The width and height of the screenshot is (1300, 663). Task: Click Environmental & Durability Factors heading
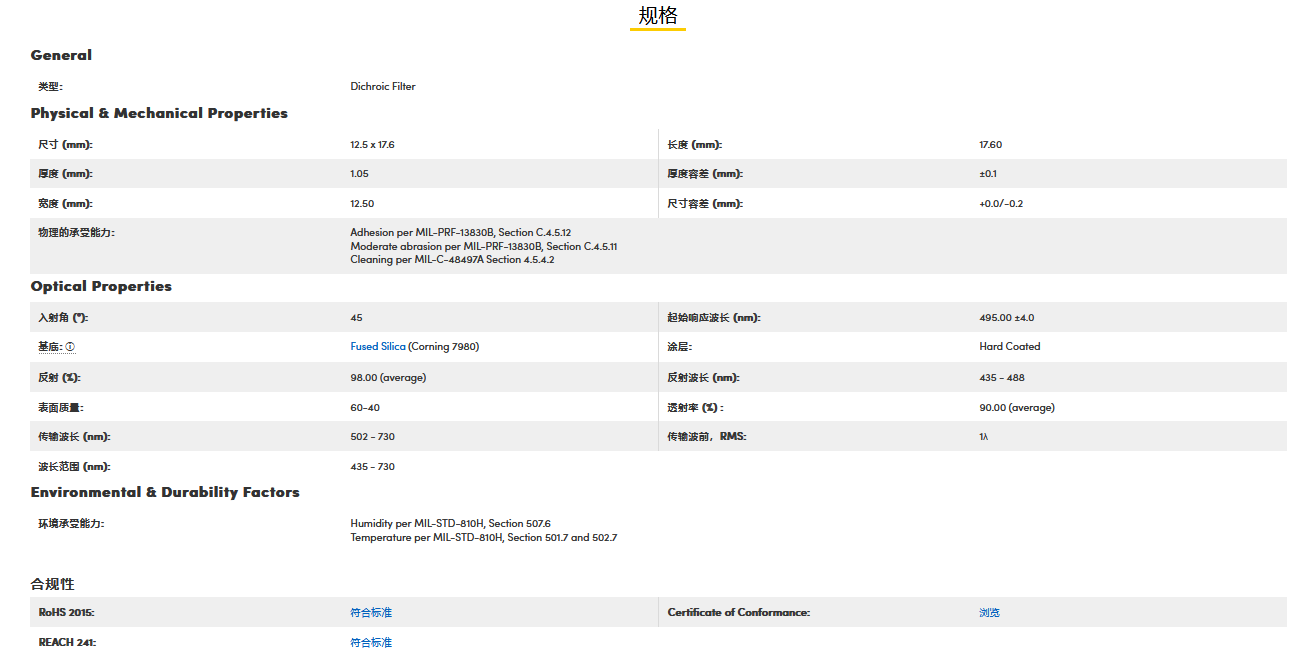click(165, 493)
